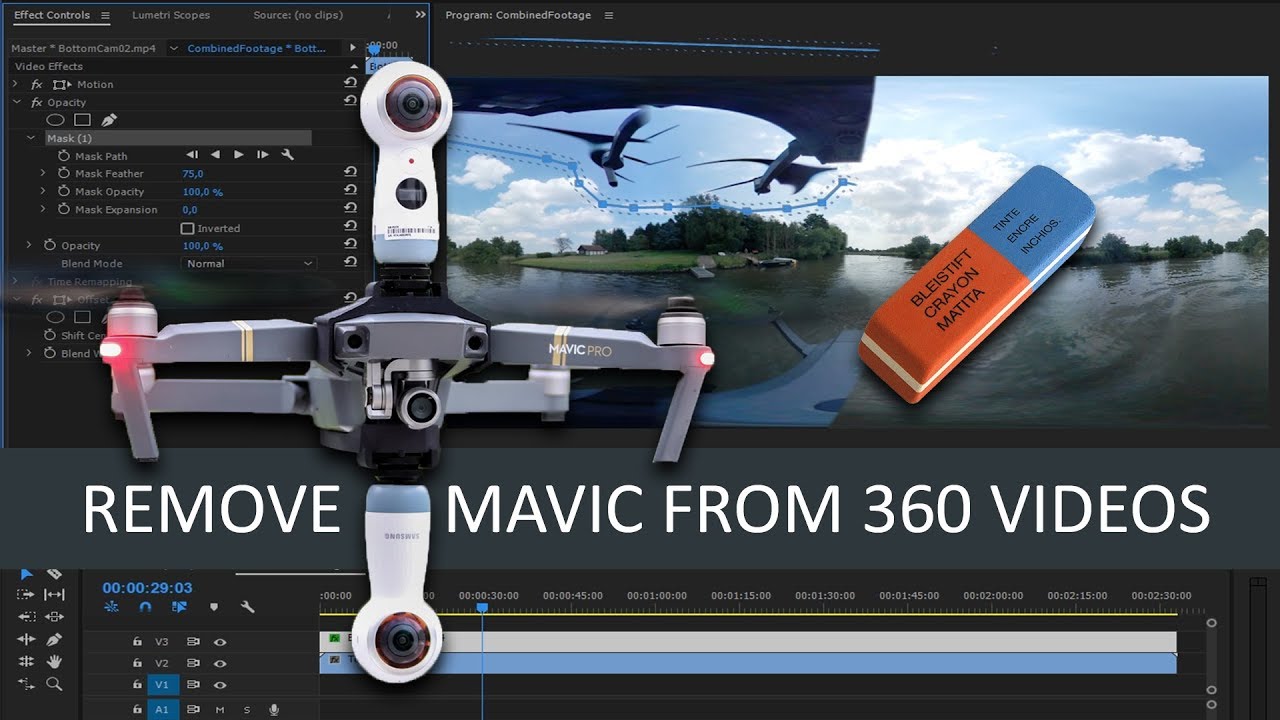Select the timeline Pen tool
This screenshot has width=1280, height=720.
[55, 639]
